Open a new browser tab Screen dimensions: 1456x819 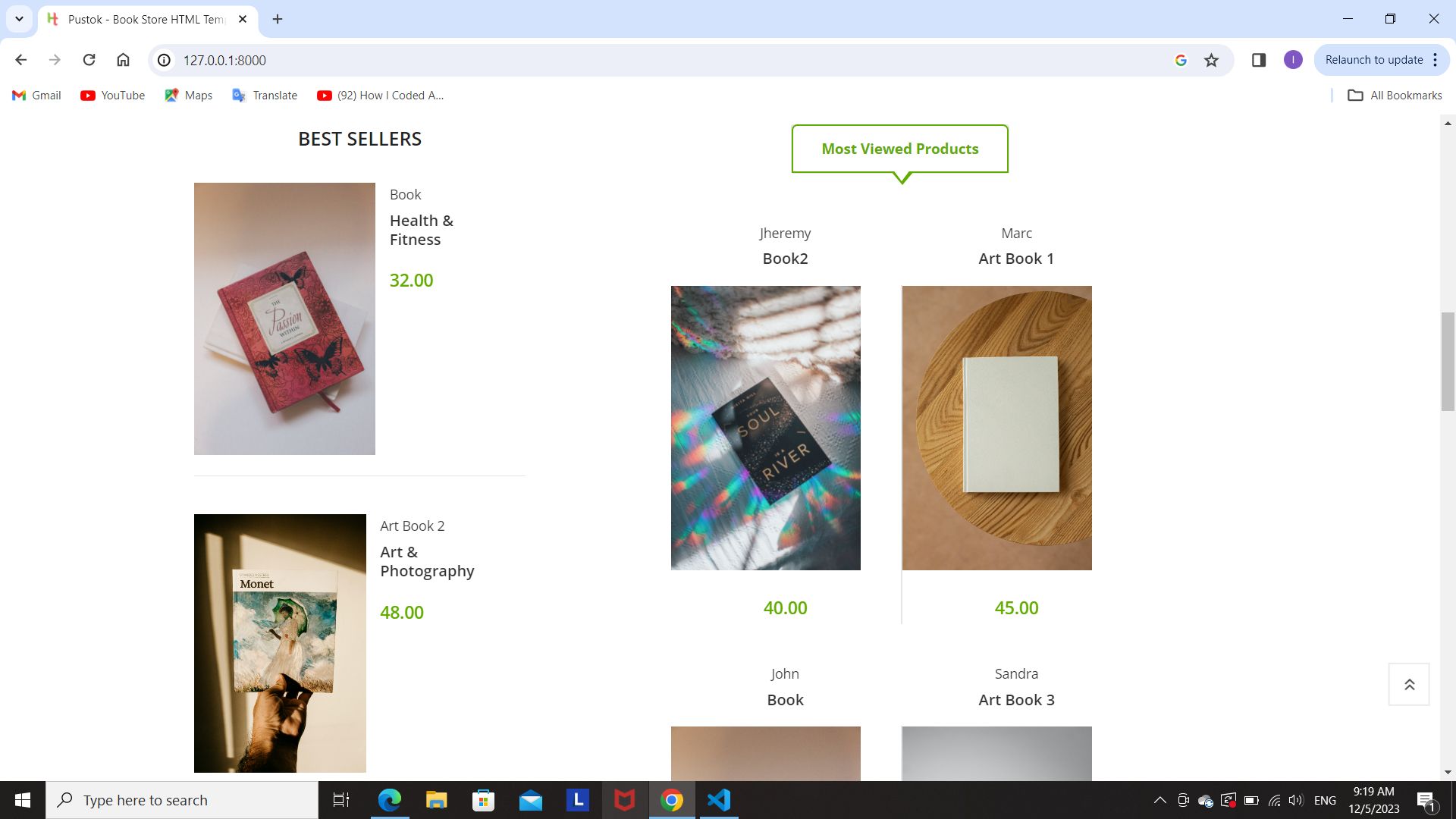(278, 19)
